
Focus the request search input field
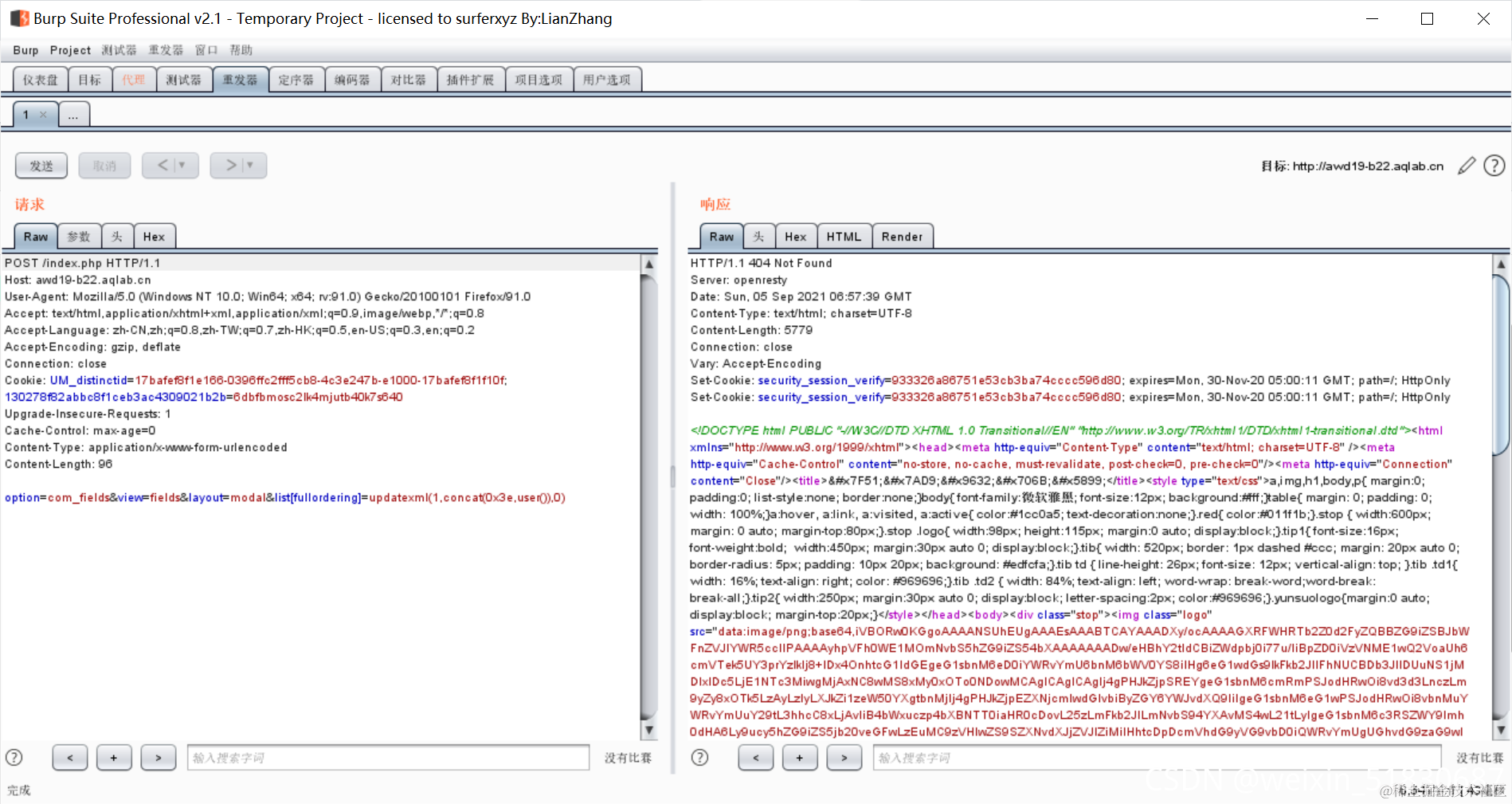389,758
